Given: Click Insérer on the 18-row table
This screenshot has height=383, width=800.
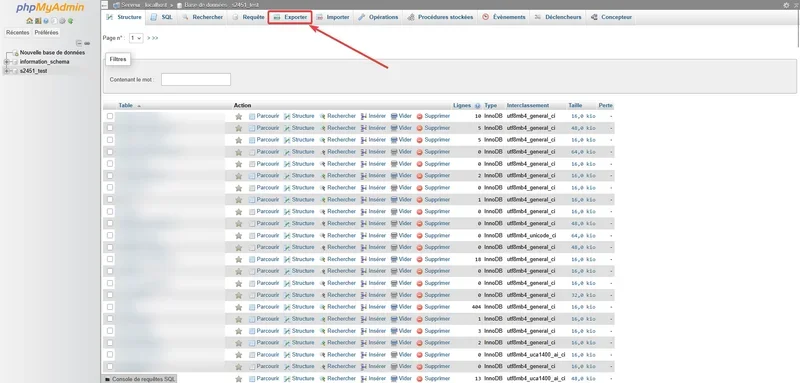Looking at the screenshot, I should [373, 259].
